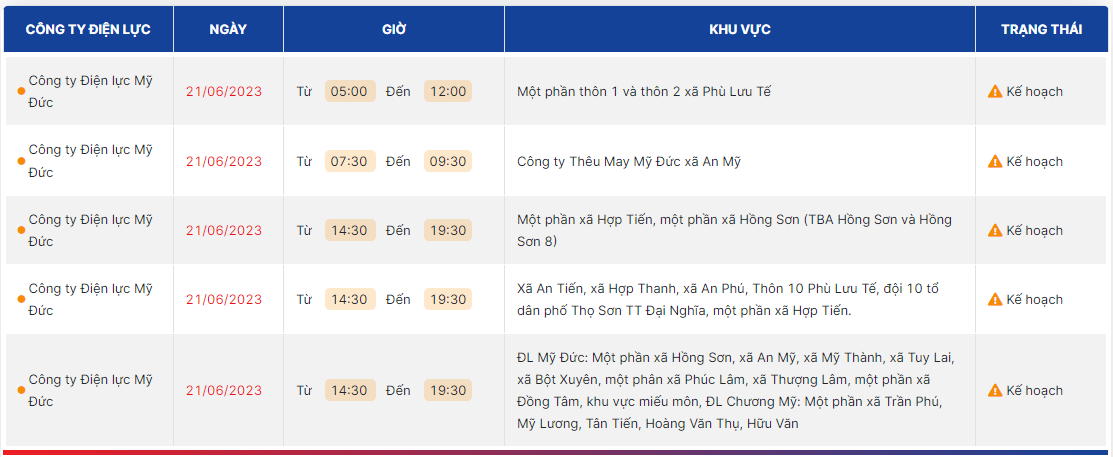Click the red 21/06/2023 date in the first row
The width and height of the screenshot is (1113, 457).
[x=224, y=92]
